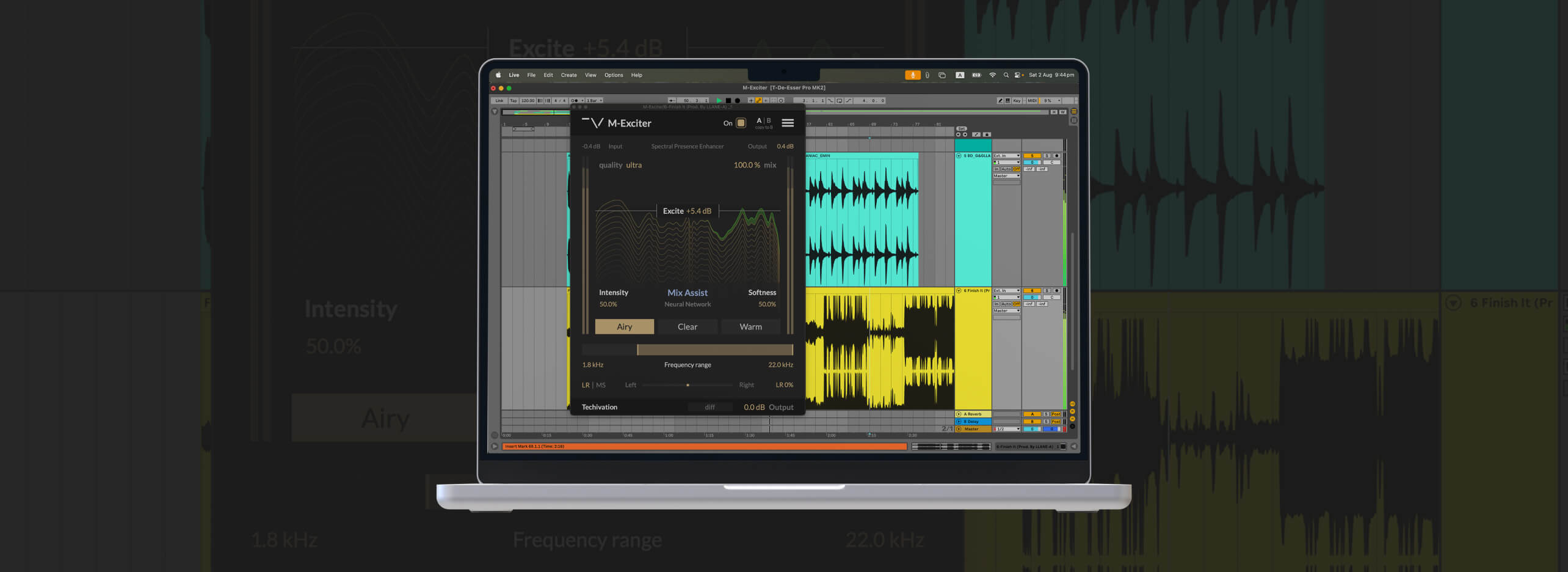Click the orange microphone menu bar icon
The height and width of the screenshot is (572, 1568).
pos(912,75)
